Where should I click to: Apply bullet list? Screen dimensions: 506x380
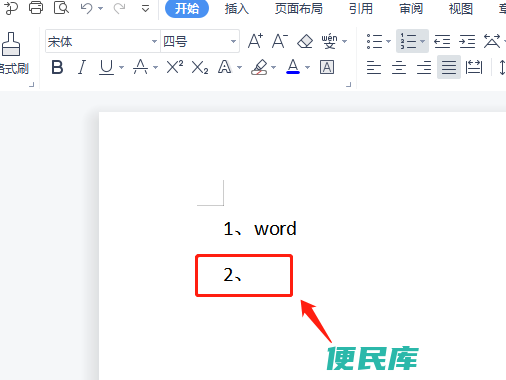[374, 42]
